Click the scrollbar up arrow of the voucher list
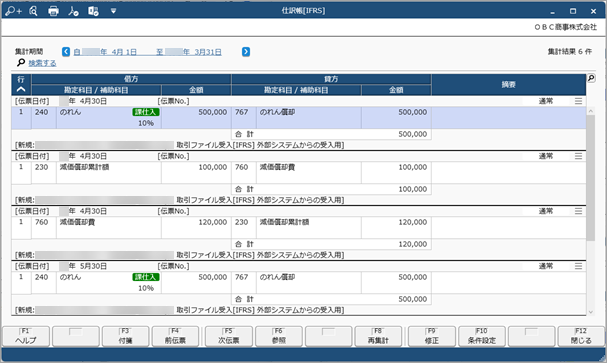The height and width of the screenshot is (363, 607). [x=591, y=111]
